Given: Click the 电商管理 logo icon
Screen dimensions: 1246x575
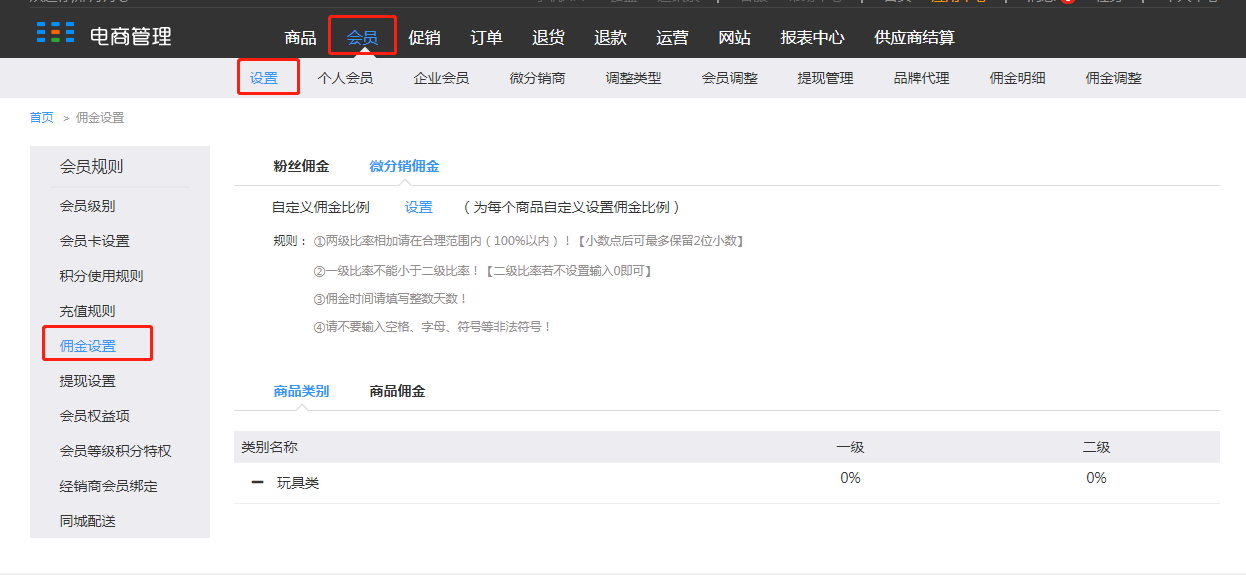Looking at the screenshot, I should pyautogui.click(x=55, y=32).
